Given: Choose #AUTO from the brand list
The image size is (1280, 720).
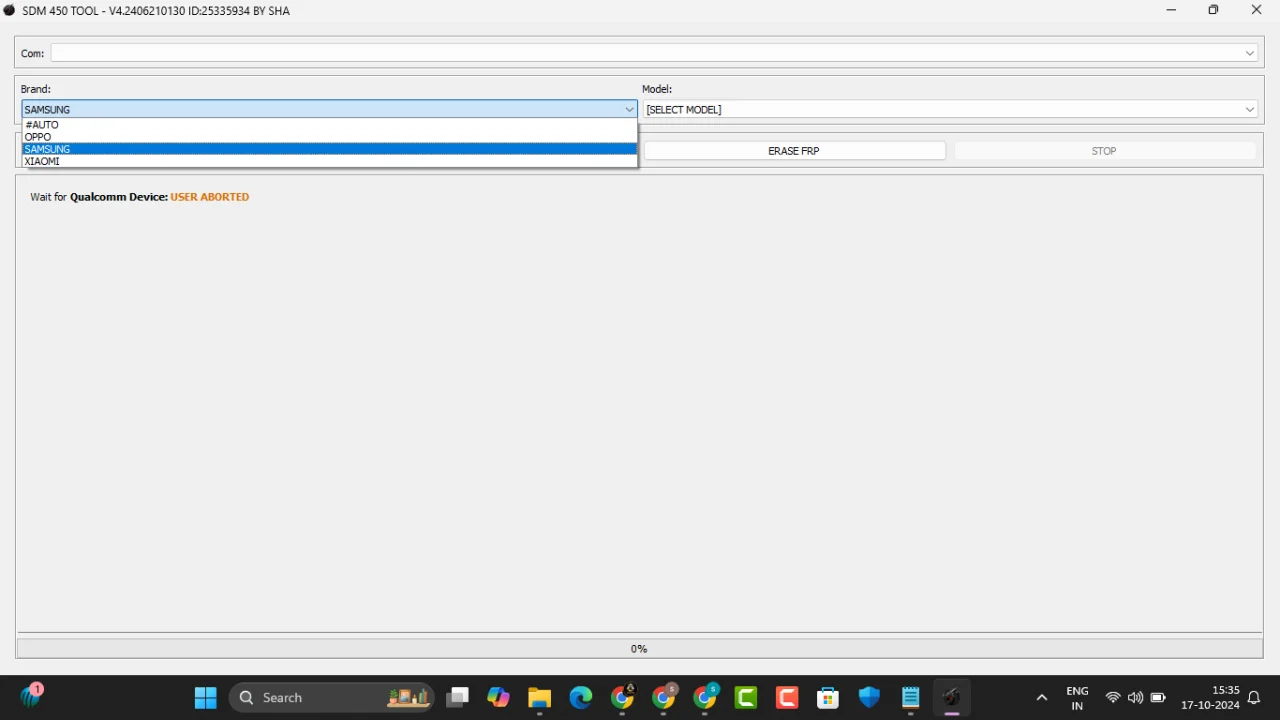Looking at the screenshot, I should pyautogui.click(x=329, y=125).
